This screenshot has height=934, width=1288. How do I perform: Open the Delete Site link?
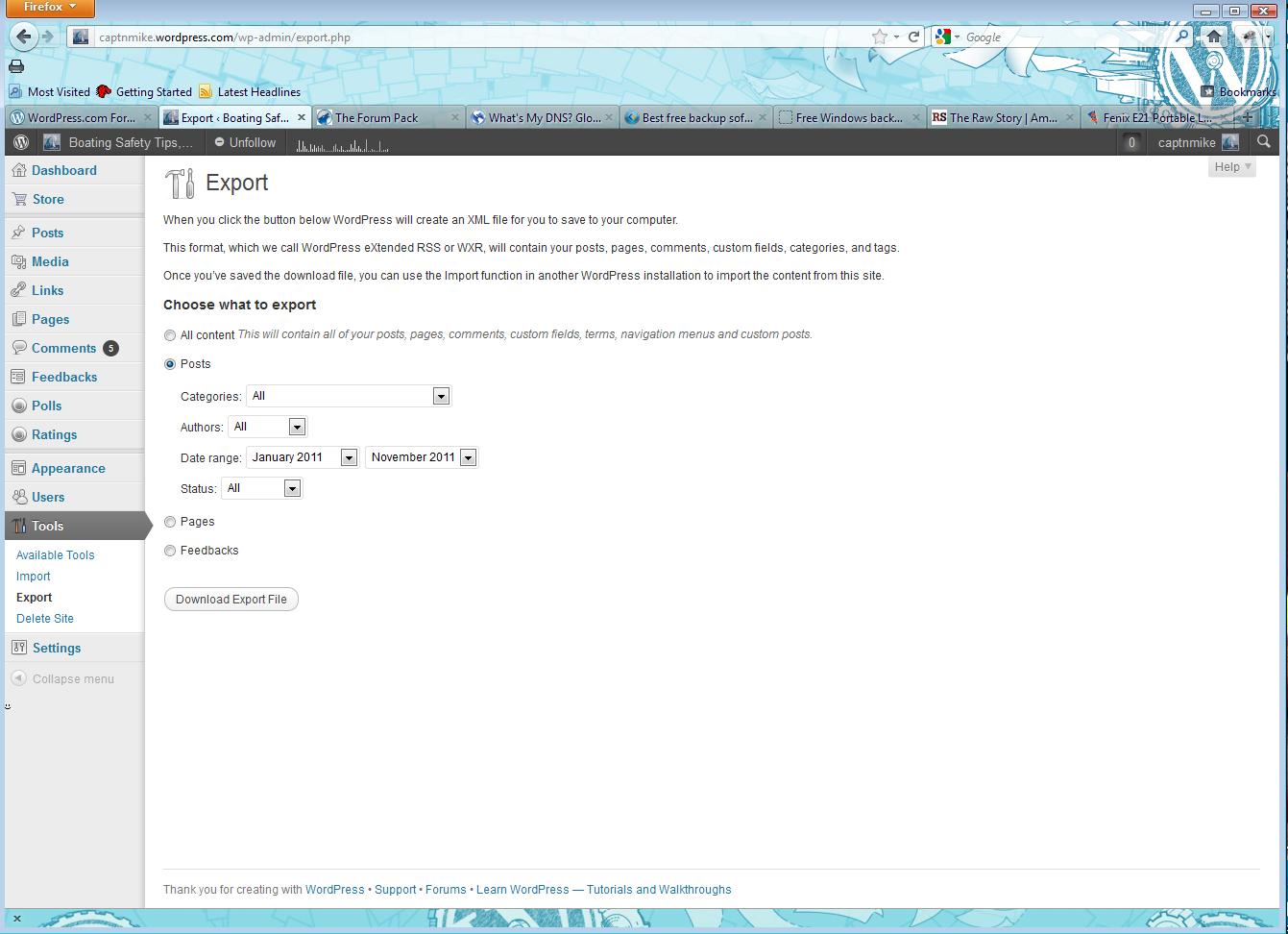pos(45,618)
